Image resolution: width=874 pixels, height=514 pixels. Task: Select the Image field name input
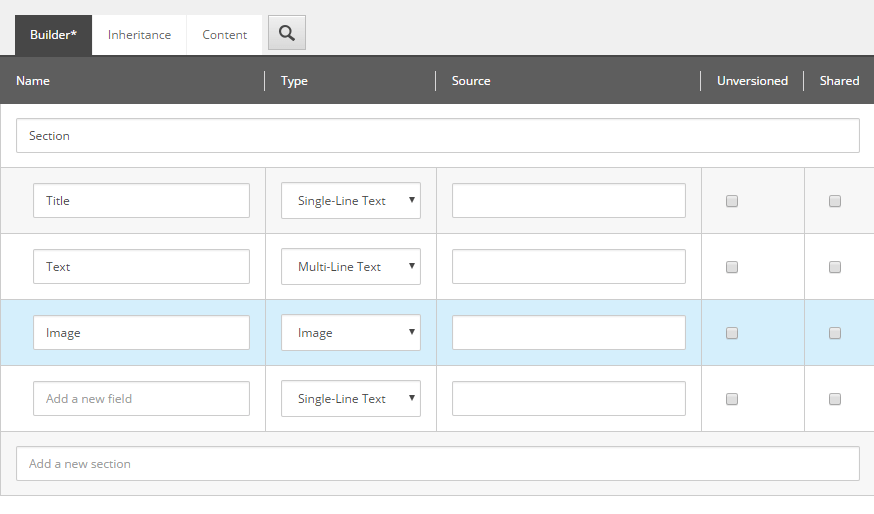[x=141, y=333]
